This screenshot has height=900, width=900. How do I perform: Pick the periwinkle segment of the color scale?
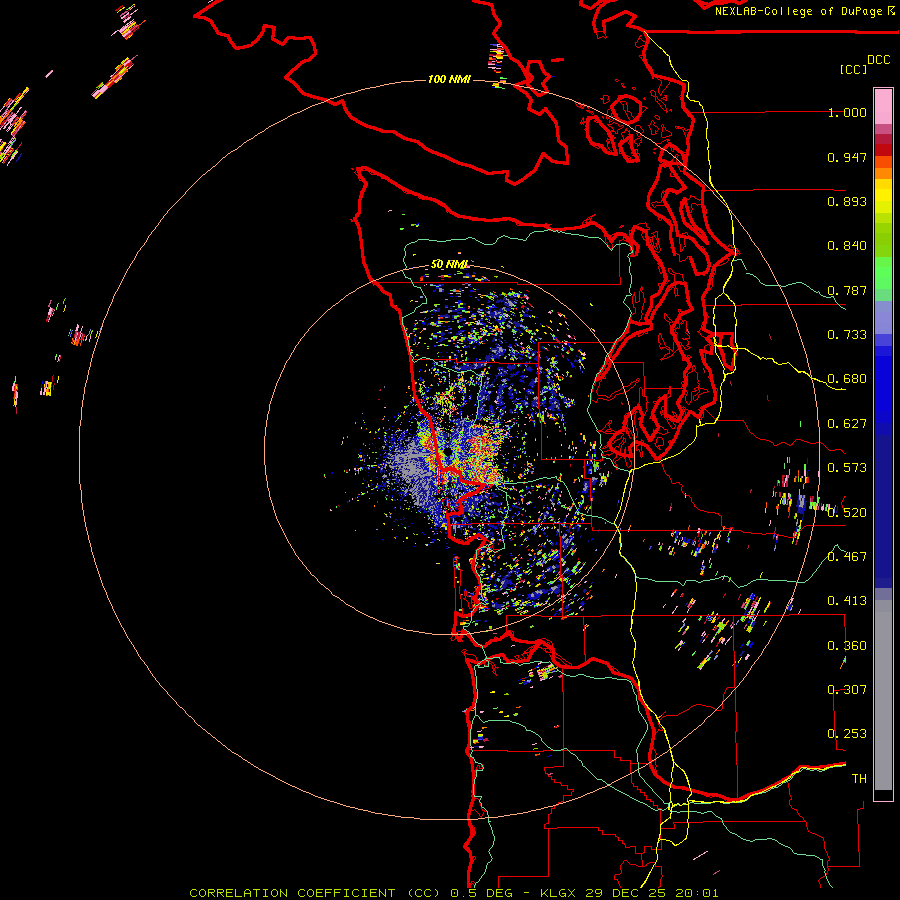pyautogui.click(x=883, y=317)
